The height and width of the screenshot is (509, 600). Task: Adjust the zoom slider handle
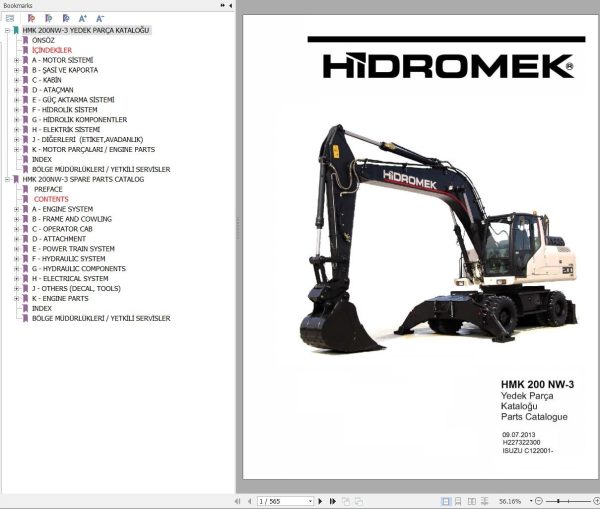tap(558, 501)
